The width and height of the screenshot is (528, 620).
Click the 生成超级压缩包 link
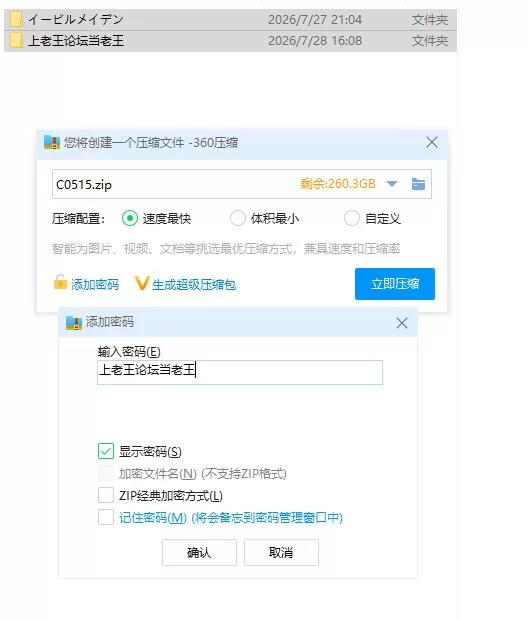[x=194, y=284]
